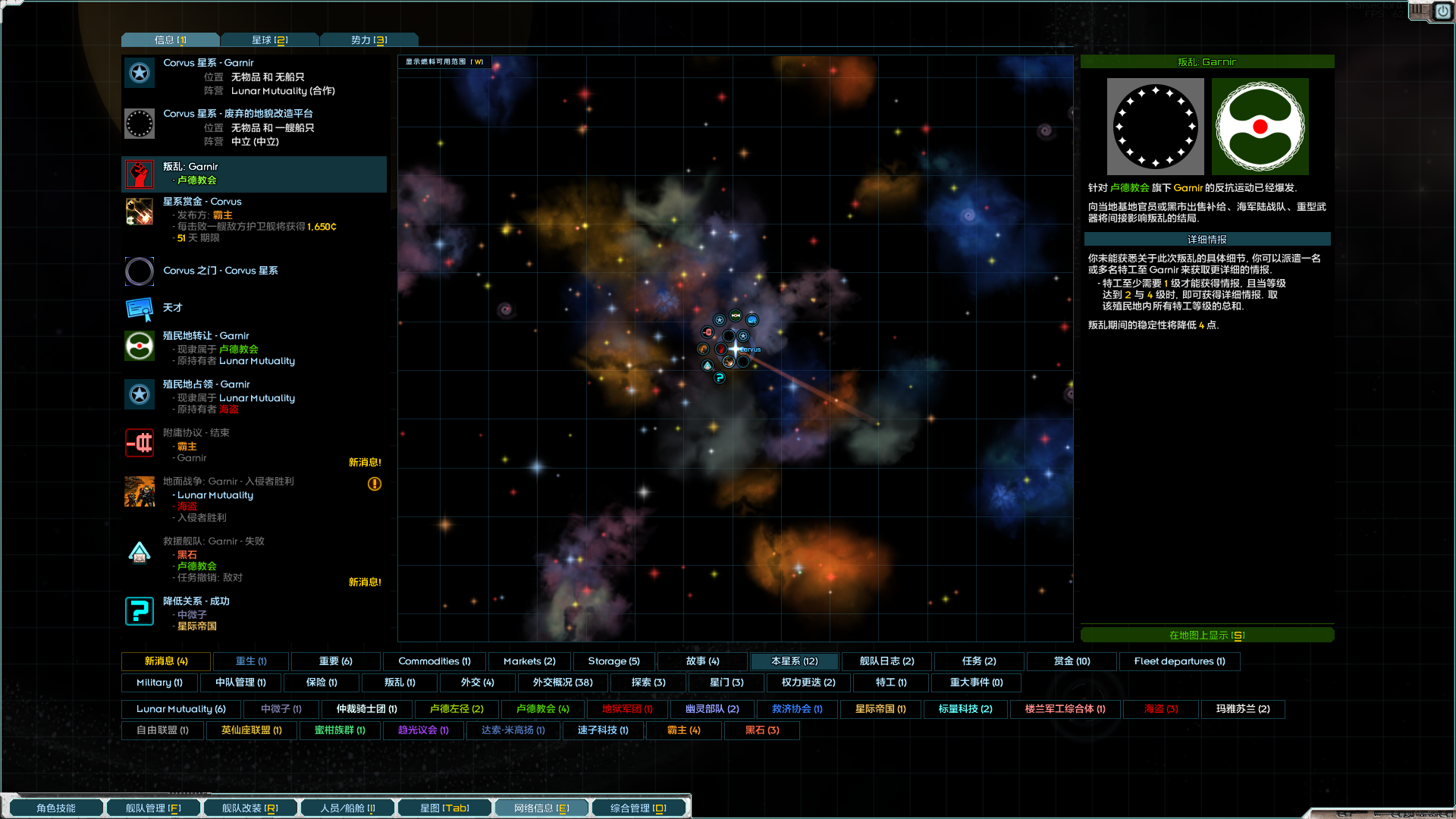Click the Luddic Church green flag
Image resolution: width=1456 pixels, height=819 pixels.
[1260, 127]
